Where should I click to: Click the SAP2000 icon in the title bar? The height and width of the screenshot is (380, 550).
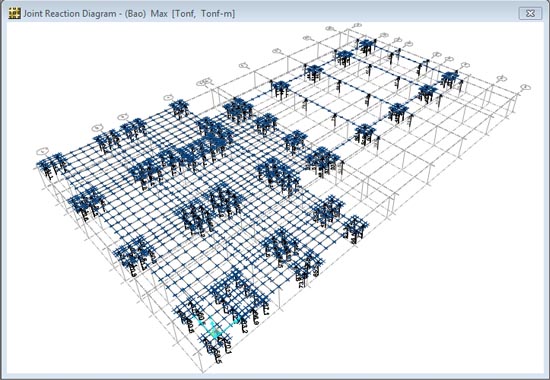pyautogui.click(x=14, y=14)
